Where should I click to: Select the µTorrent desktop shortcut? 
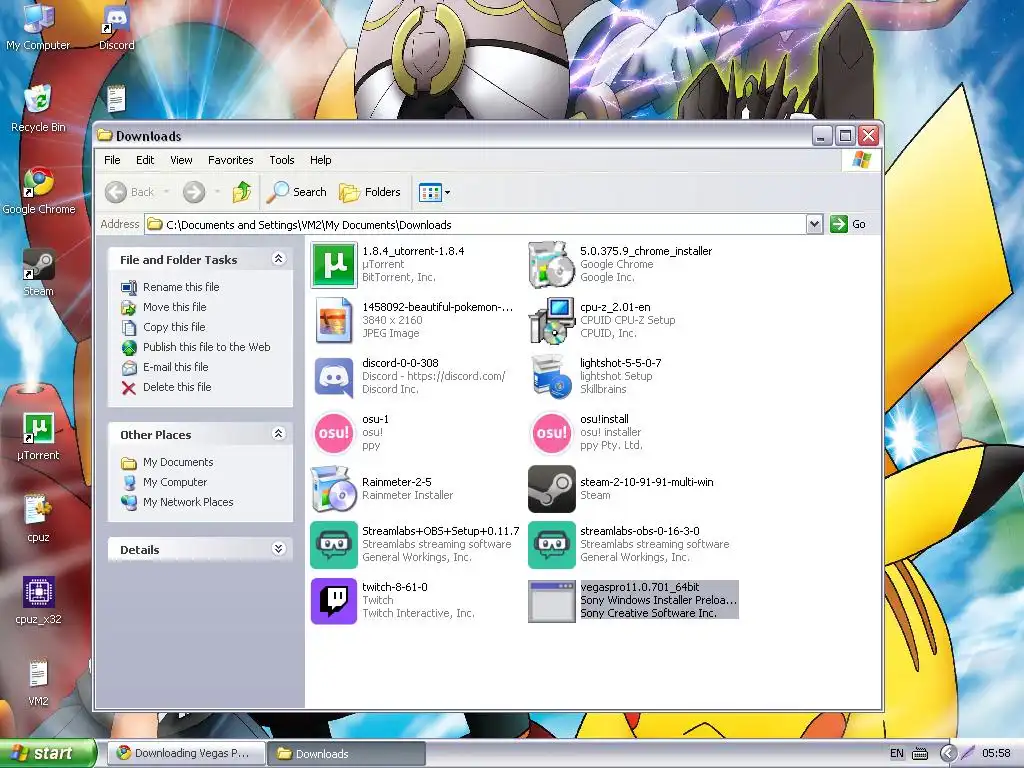pyautogui.click(x=38, y=436)
